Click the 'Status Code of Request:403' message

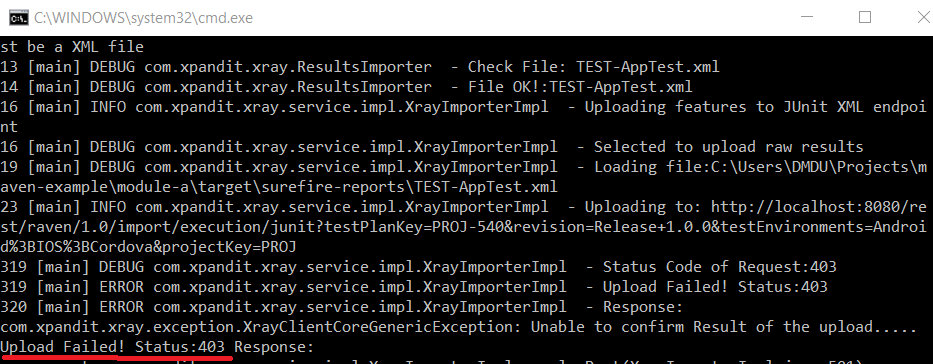pyautogui.click(x=720, y=267)
